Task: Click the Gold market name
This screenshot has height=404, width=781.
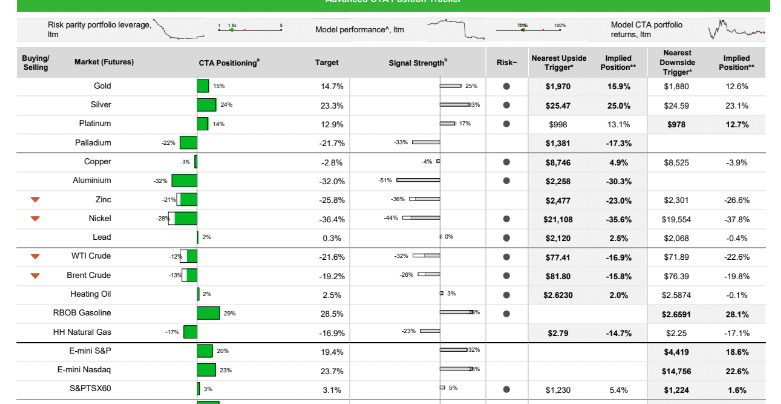Action: [102, 86]
